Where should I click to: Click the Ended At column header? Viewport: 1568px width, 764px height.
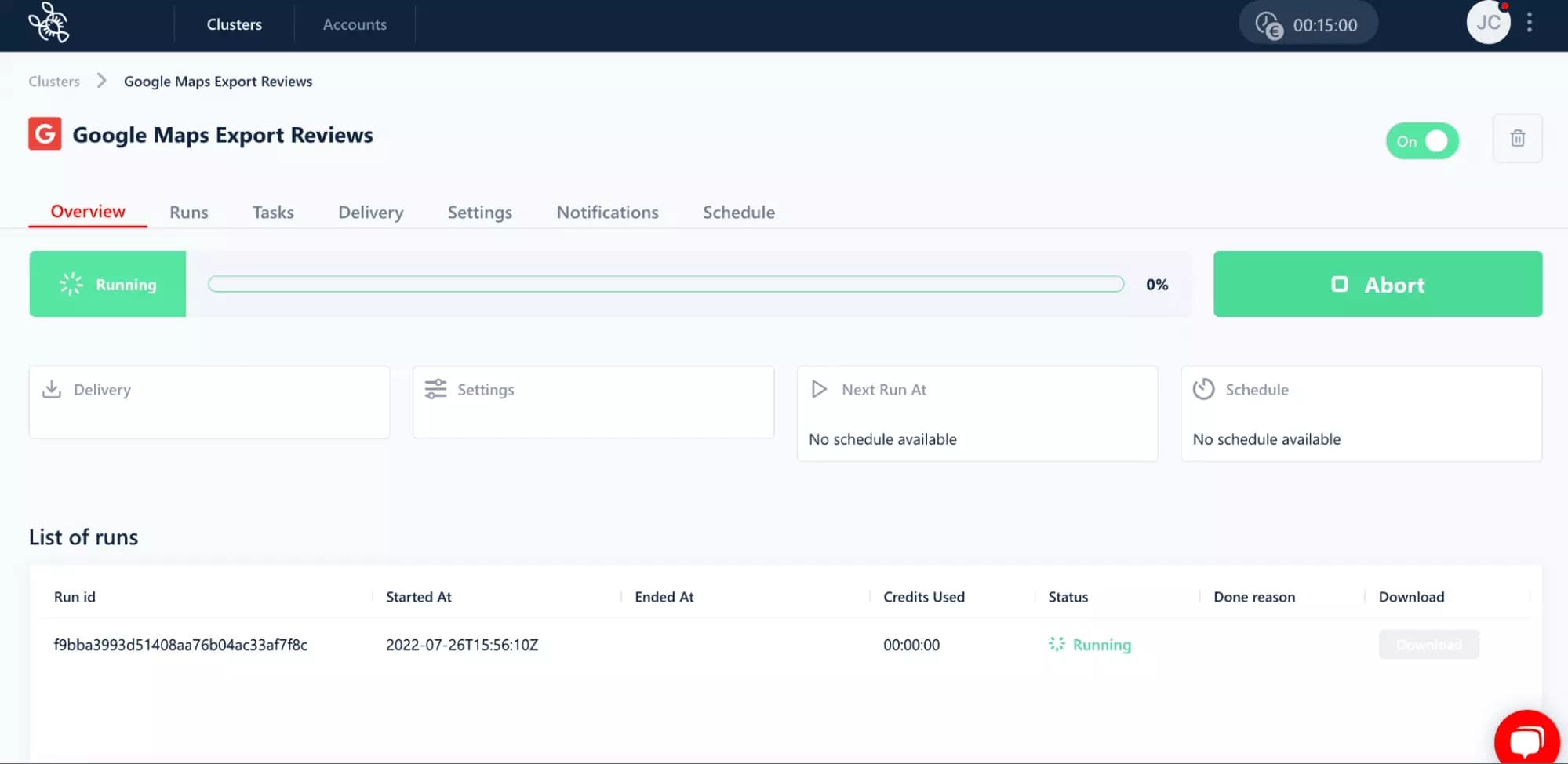pyautogui.click(x=664, y=597)
